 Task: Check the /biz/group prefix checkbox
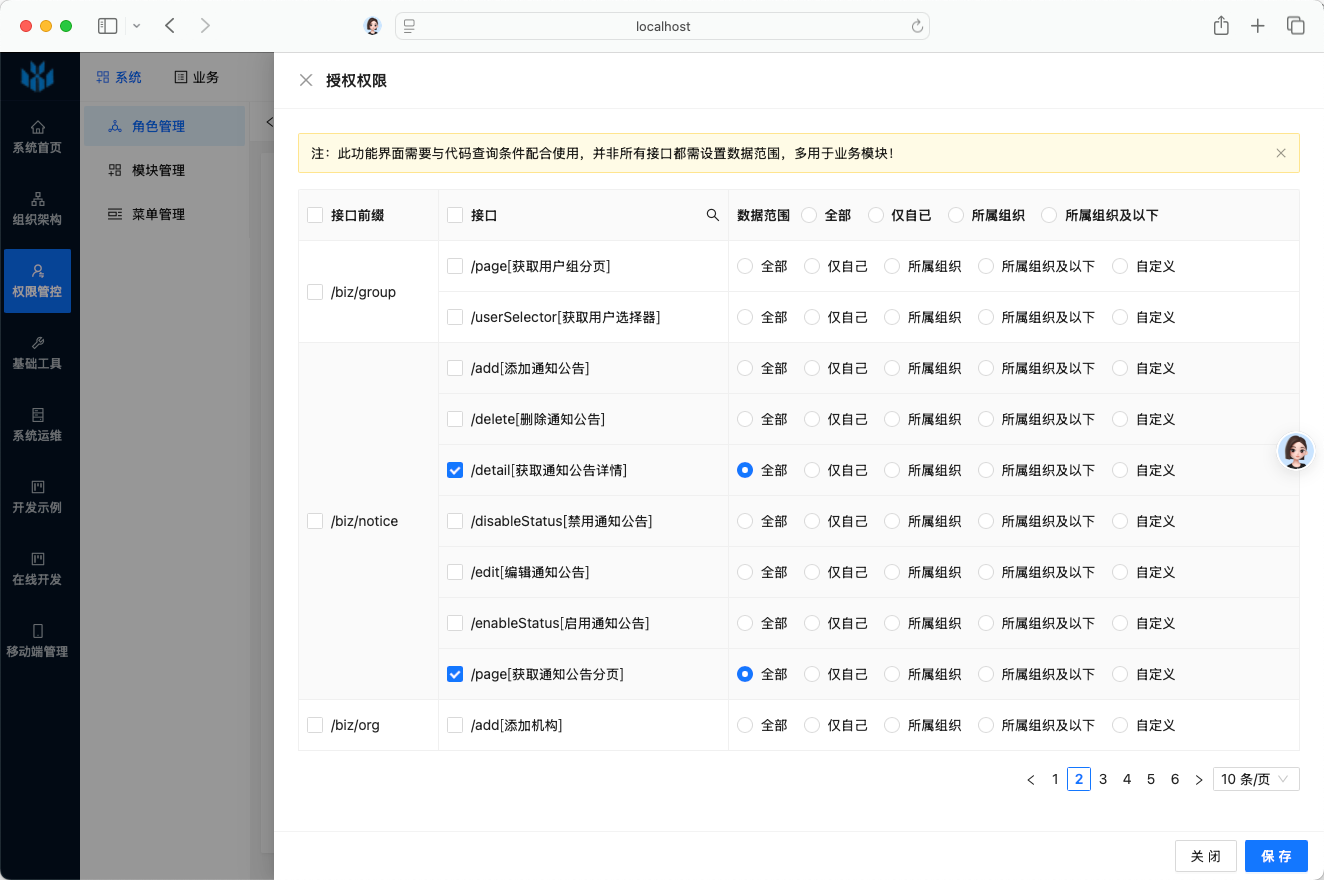pos(315,292)
